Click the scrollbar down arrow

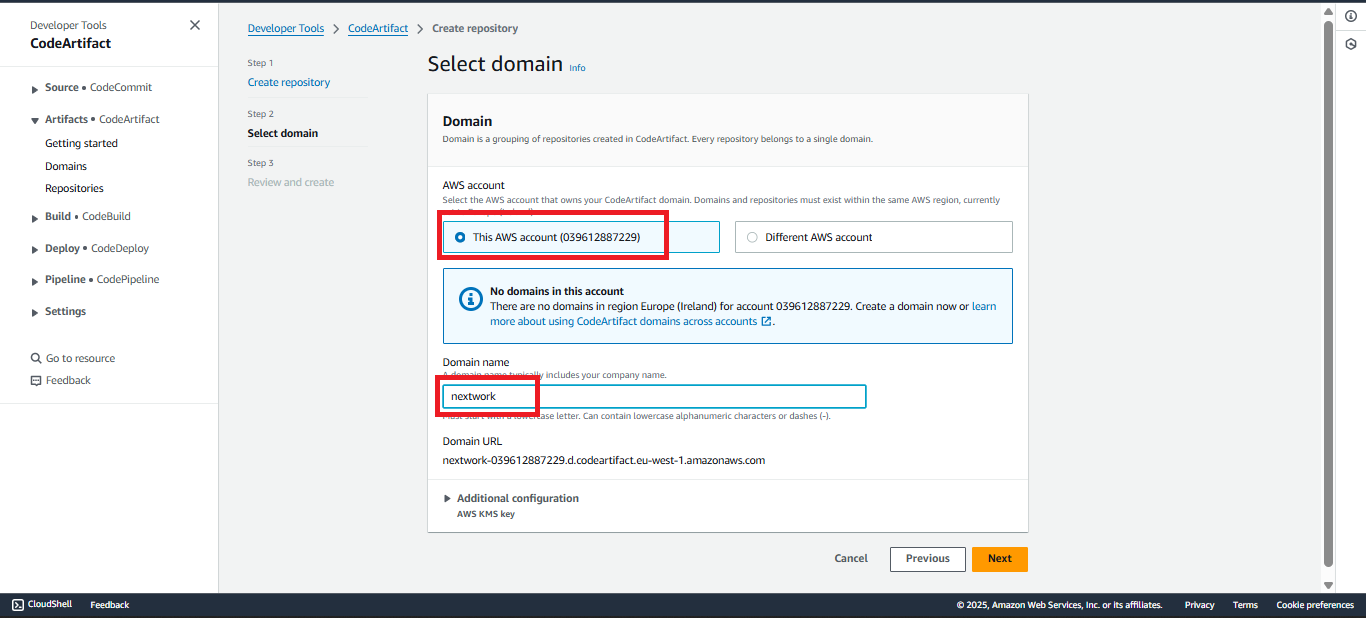click(1328, 585)
